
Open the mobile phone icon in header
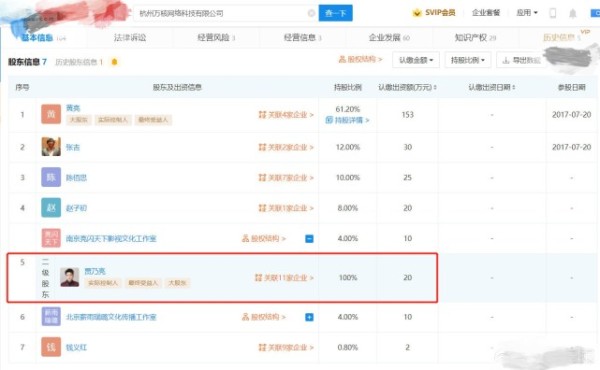(553, 13)
